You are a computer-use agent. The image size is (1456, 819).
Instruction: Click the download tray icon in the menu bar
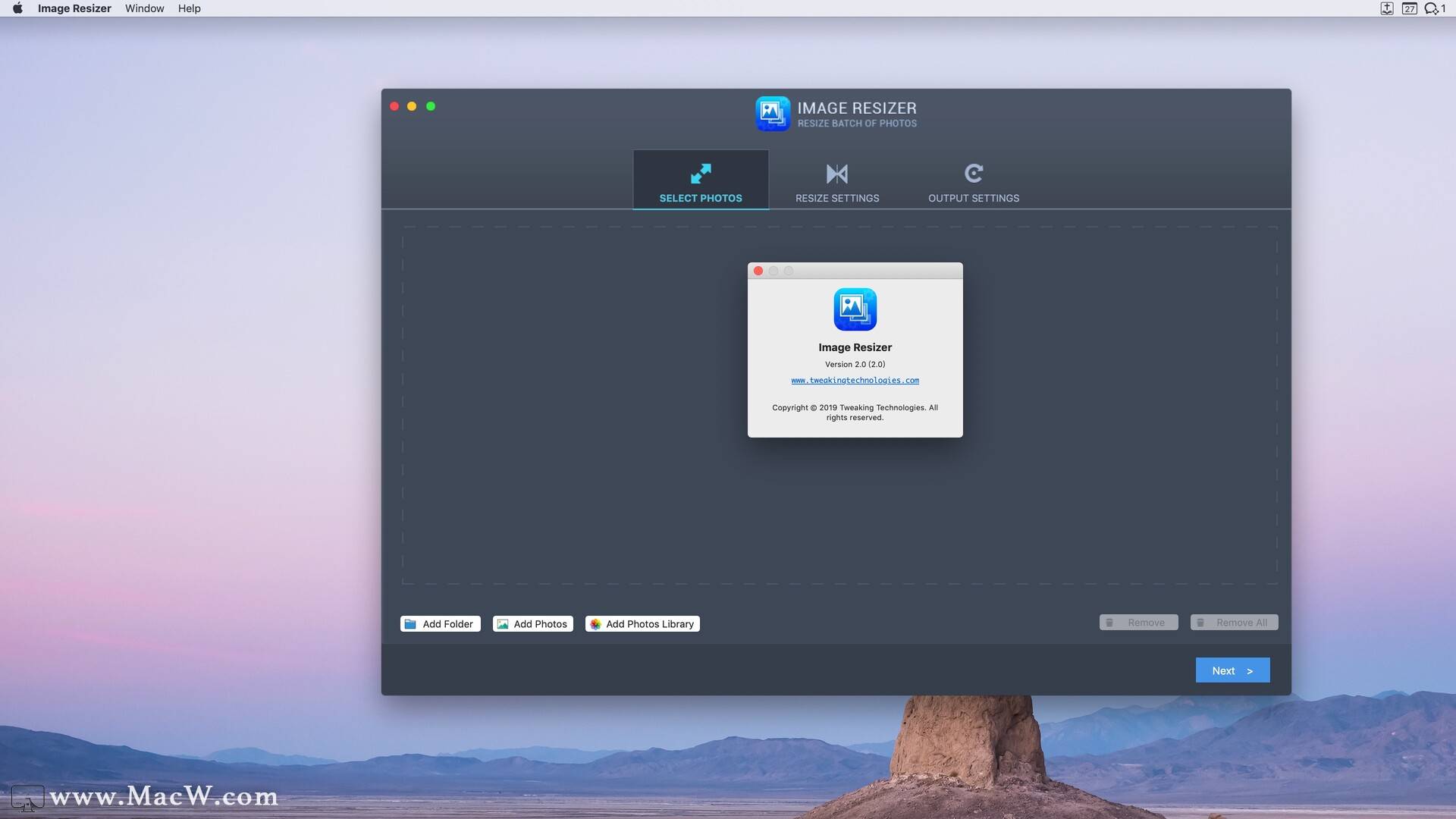pyautogui.click(x=1386, y=8)
